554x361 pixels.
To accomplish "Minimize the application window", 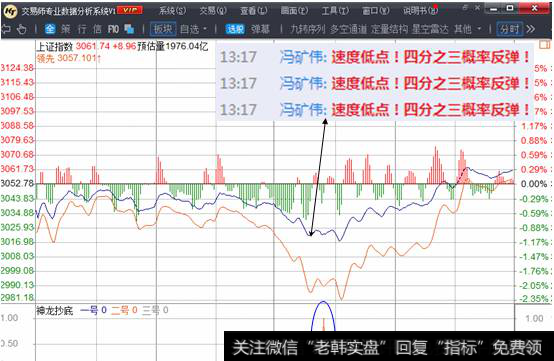I will point(494,8).
